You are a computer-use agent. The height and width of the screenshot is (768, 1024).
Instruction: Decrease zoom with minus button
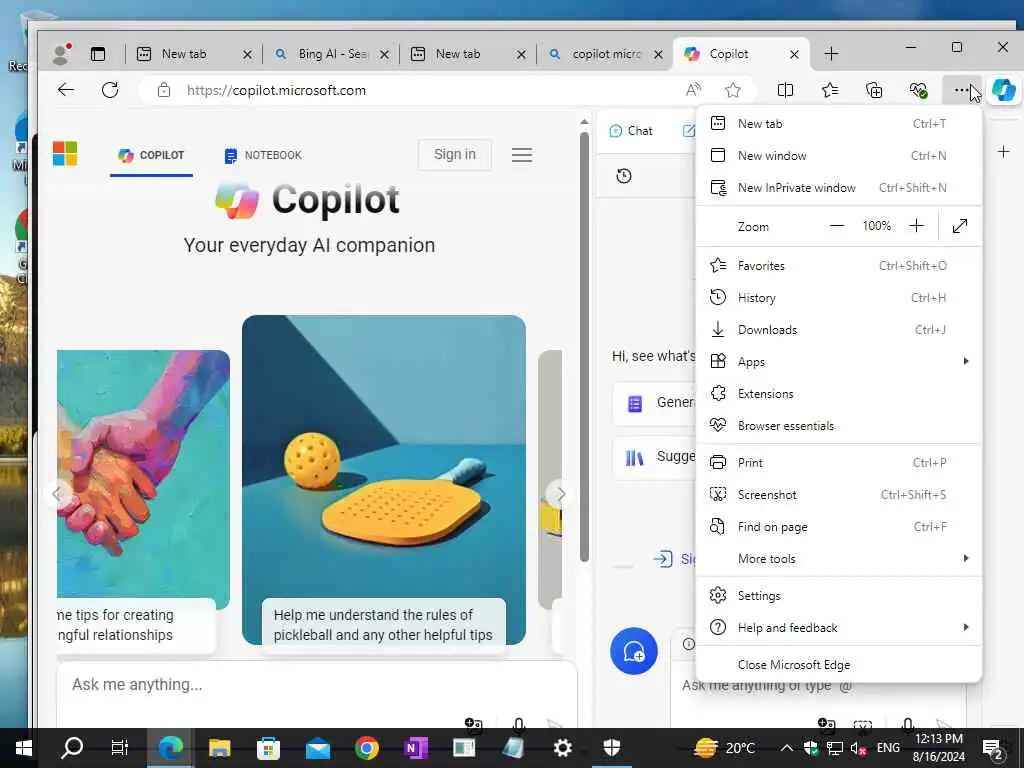[x=837, y=226]
